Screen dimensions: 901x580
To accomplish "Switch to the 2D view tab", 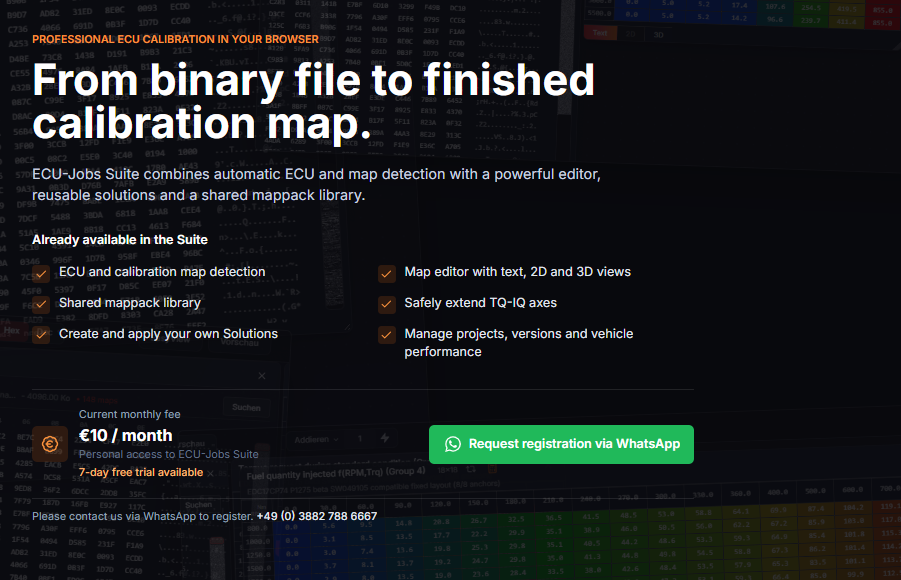I will pyautogui.click(x=630, y=34).
